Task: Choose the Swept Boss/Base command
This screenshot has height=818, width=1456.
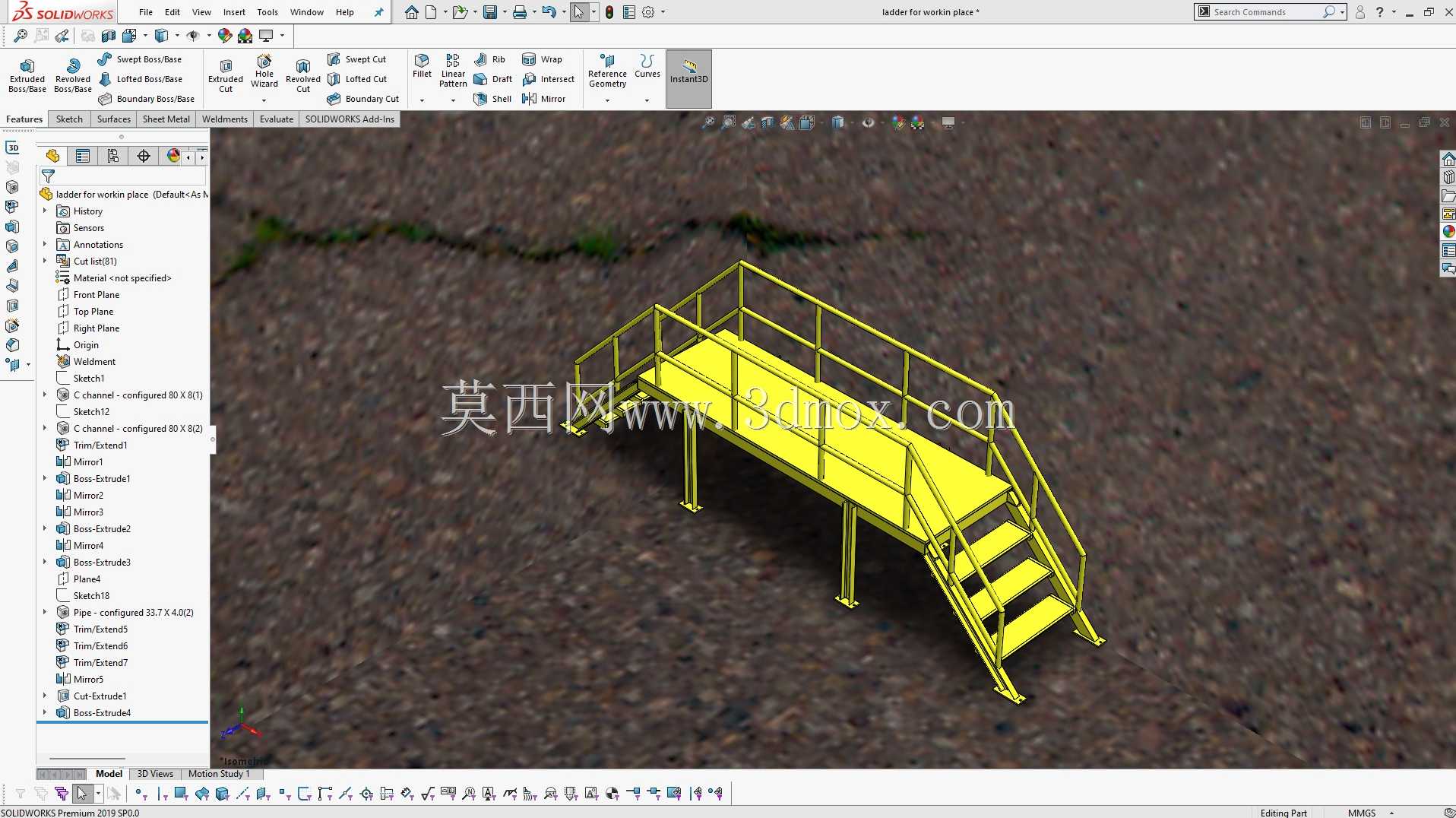Action: [x=140, y=59]
